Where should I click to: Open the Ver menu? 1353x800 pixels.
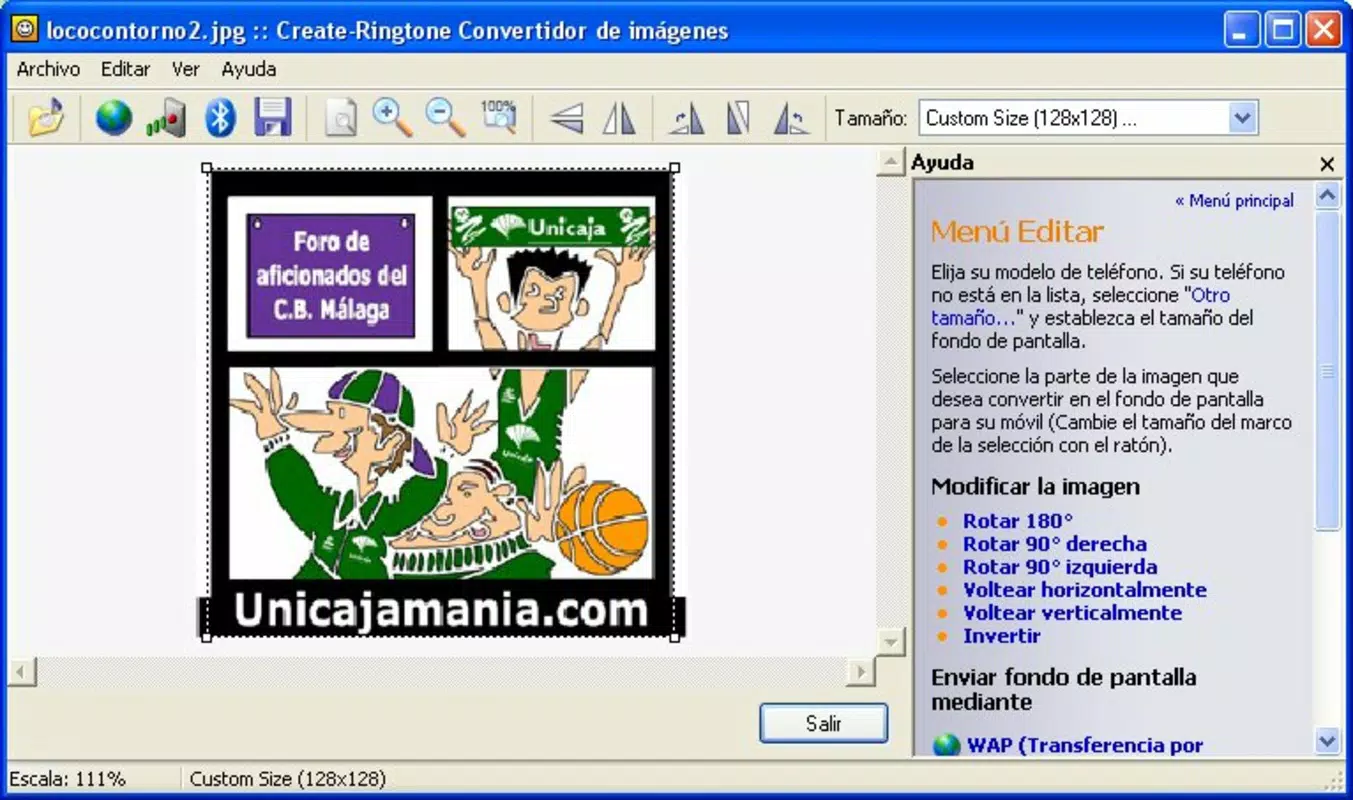(186, 69)
